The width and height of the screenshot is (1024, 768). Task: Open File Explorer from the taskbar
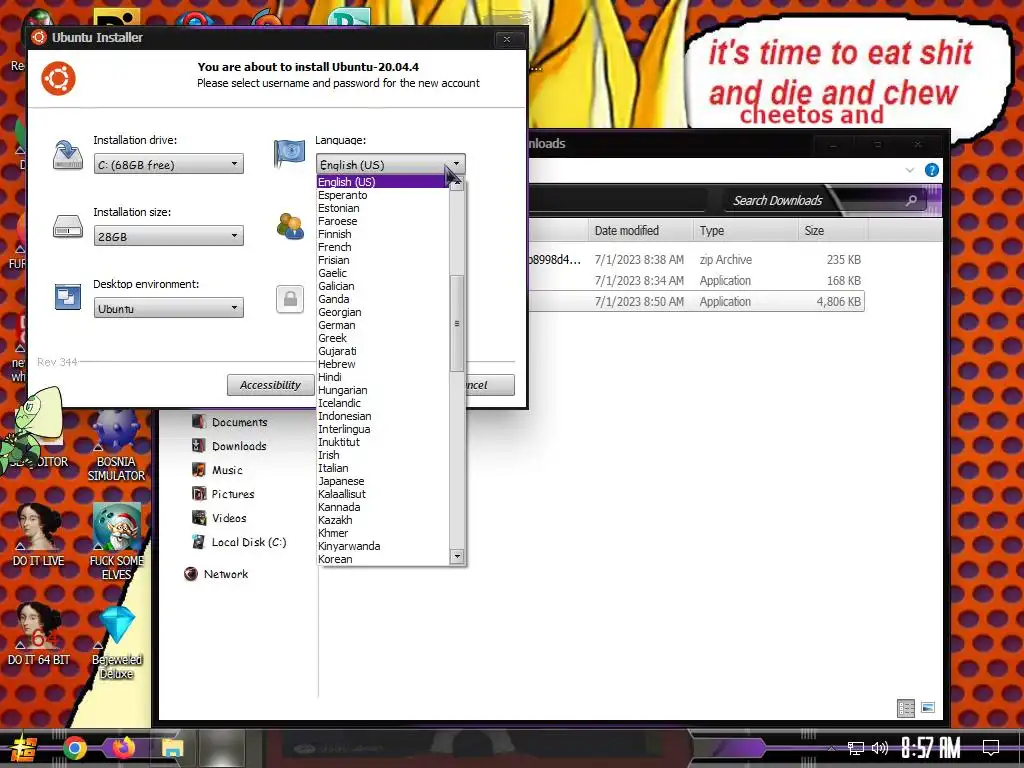coord(172,748)
